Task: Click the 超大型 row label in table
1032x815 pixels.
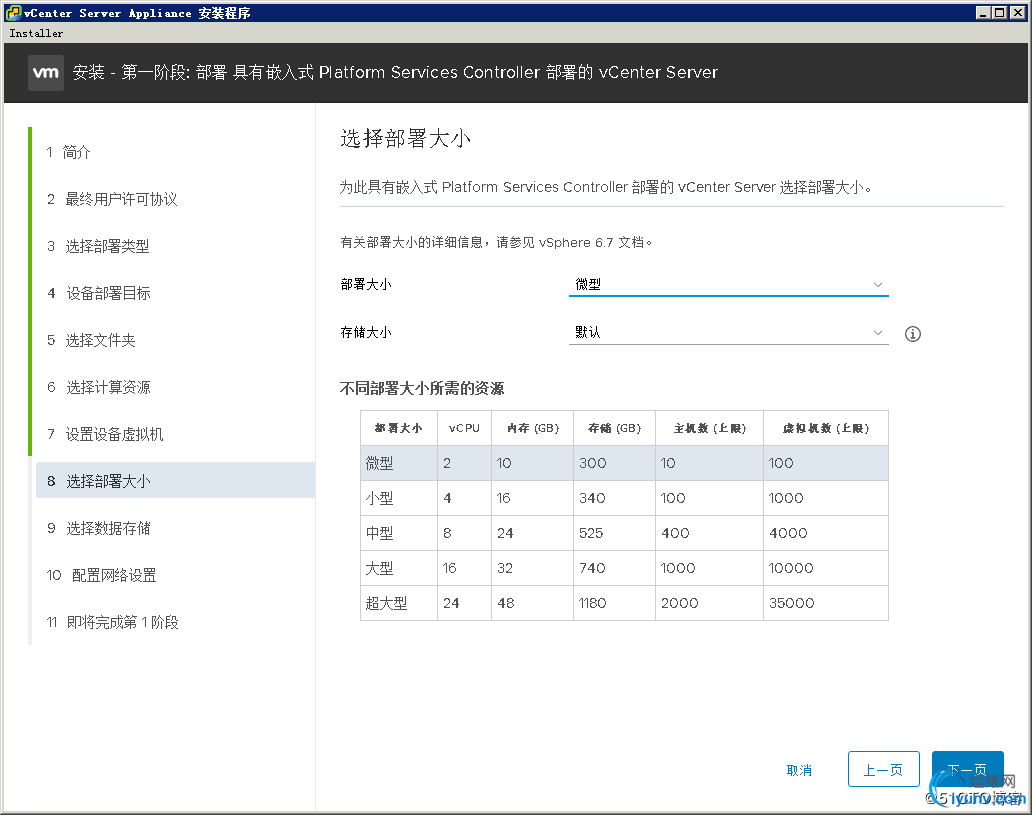Action: tap(386, 603)
